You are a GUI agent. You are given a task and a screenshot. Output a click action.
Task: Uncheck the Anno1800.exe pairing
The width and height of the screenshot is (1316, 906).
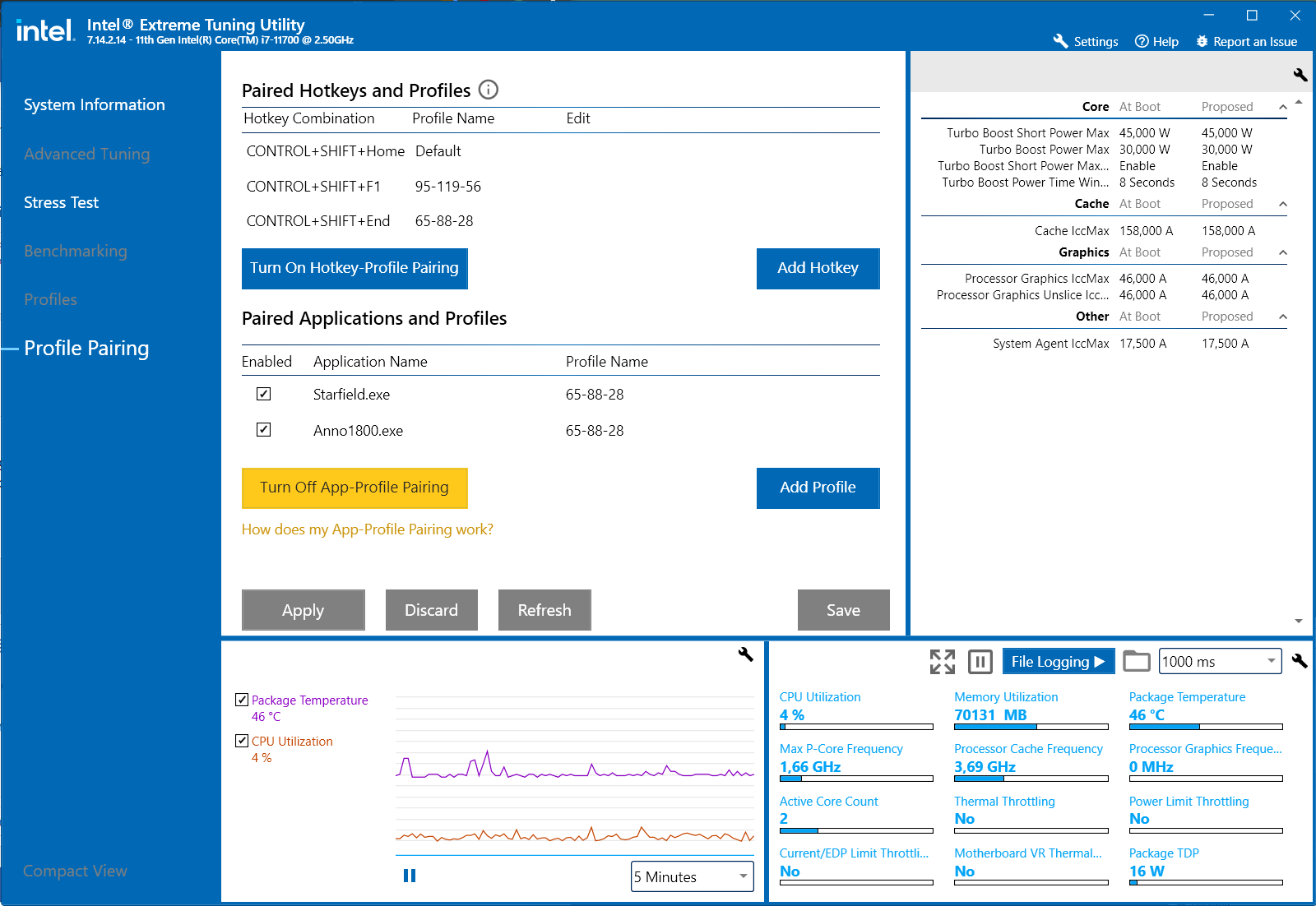click(263, 429)
